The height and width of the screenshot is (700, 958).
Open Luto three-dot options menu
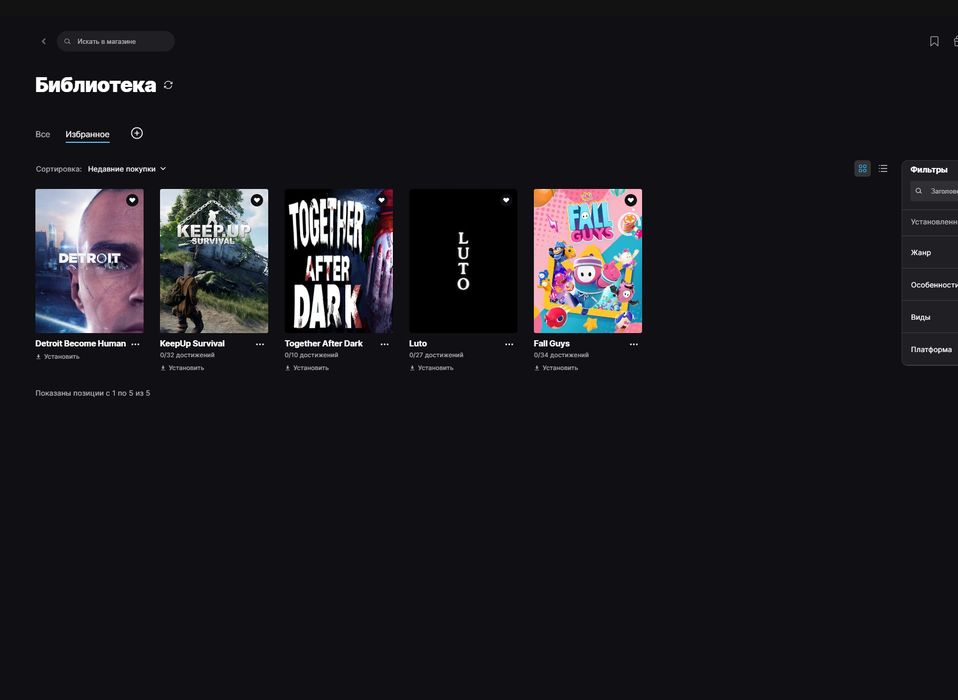pyautogui.click(x=510, y=344)
